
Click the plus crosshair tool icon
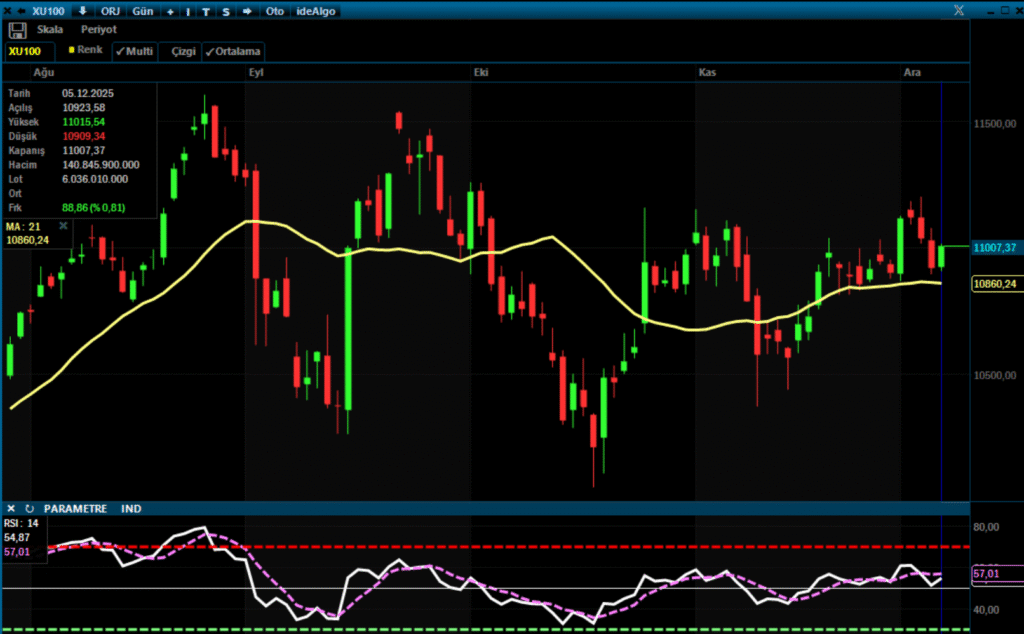[x=170, y=11]
